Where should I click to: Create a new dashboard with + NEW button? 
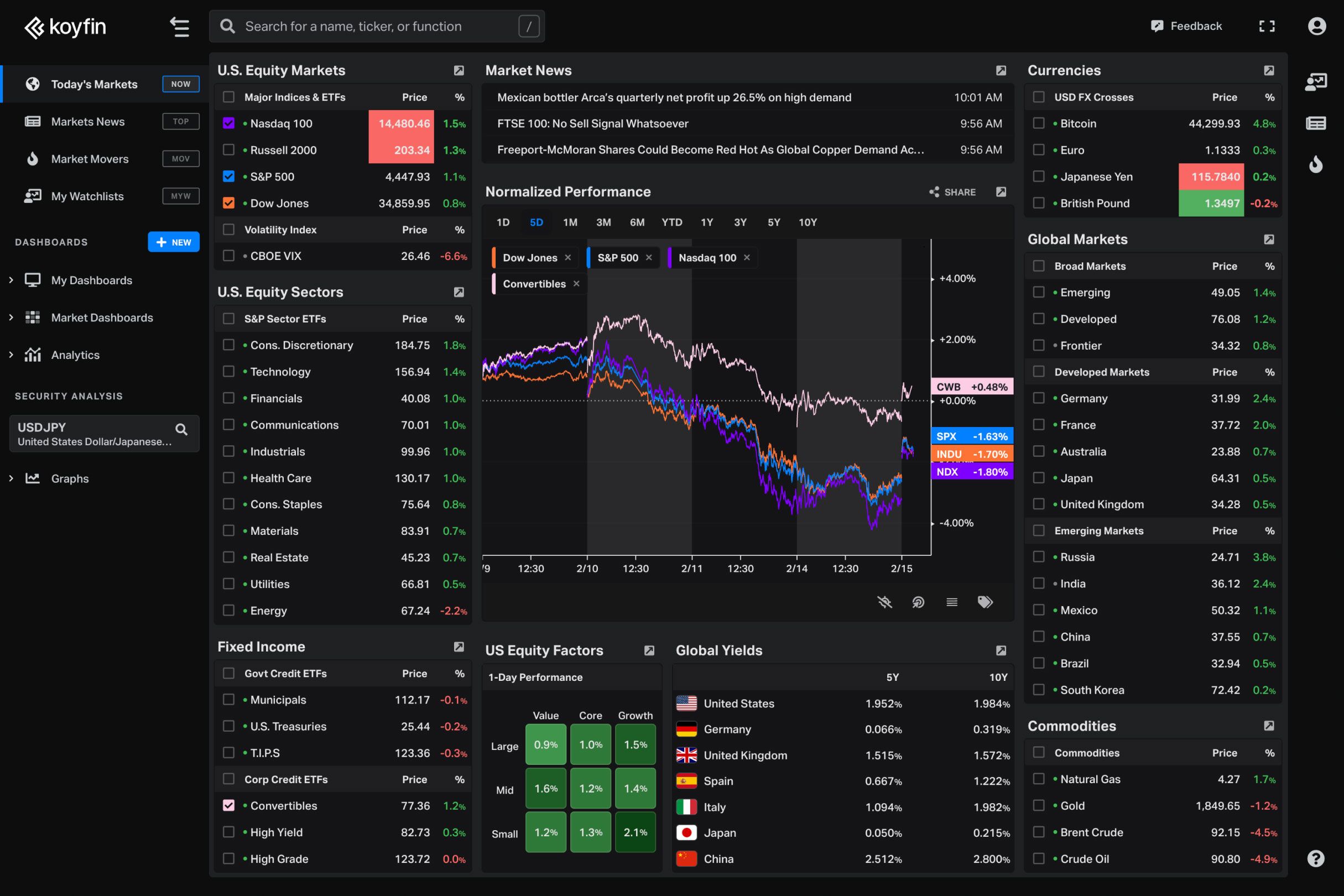[x=173, y=242]
